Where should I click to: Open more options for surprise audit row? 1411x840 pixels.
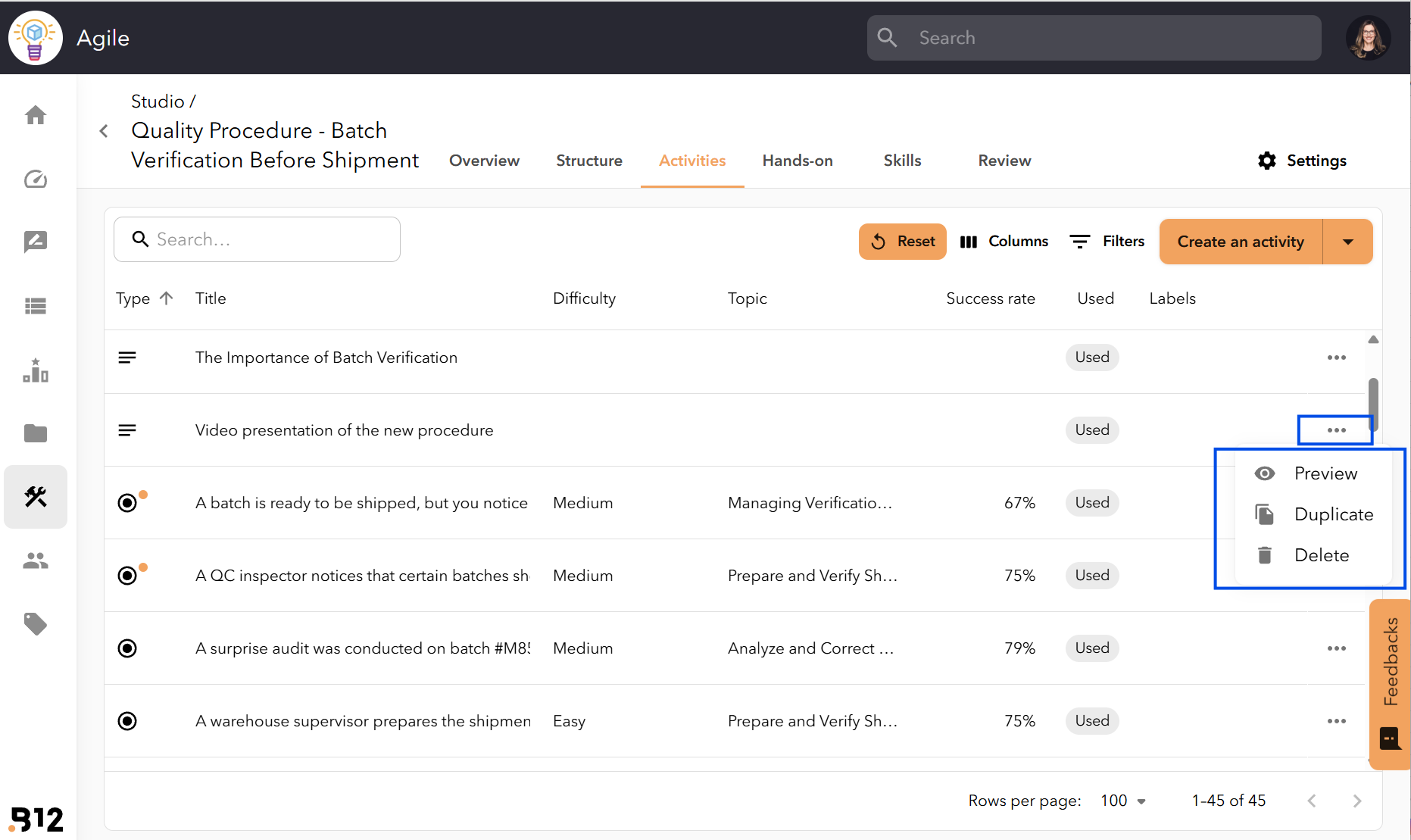click(x=1336, y=648)
